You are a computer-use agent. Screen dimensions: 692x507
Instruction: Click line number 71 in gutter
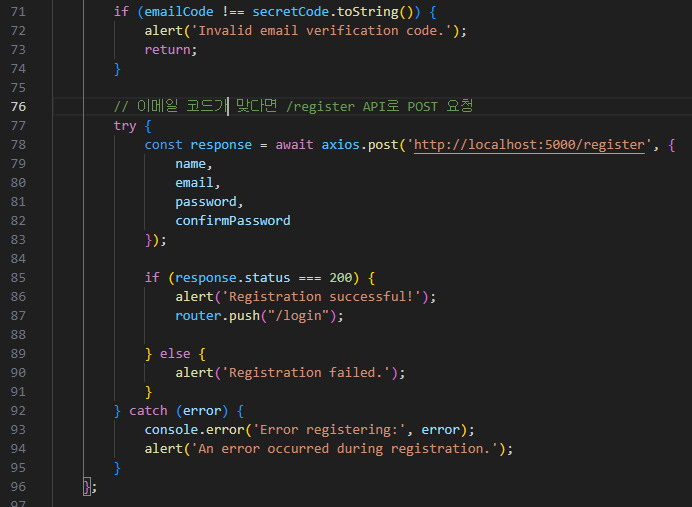coord(18,12)
